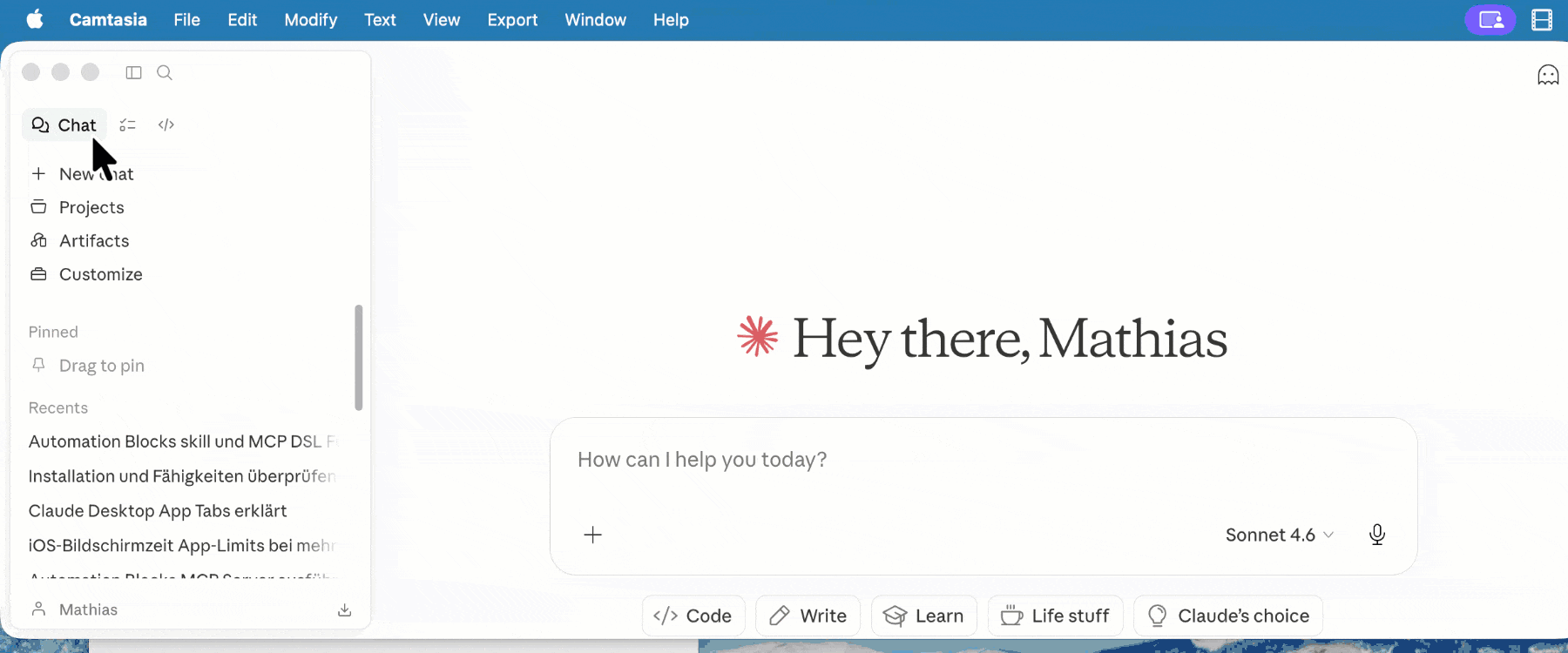Click the shapes icon next to Artifacts

click(38, 240)
